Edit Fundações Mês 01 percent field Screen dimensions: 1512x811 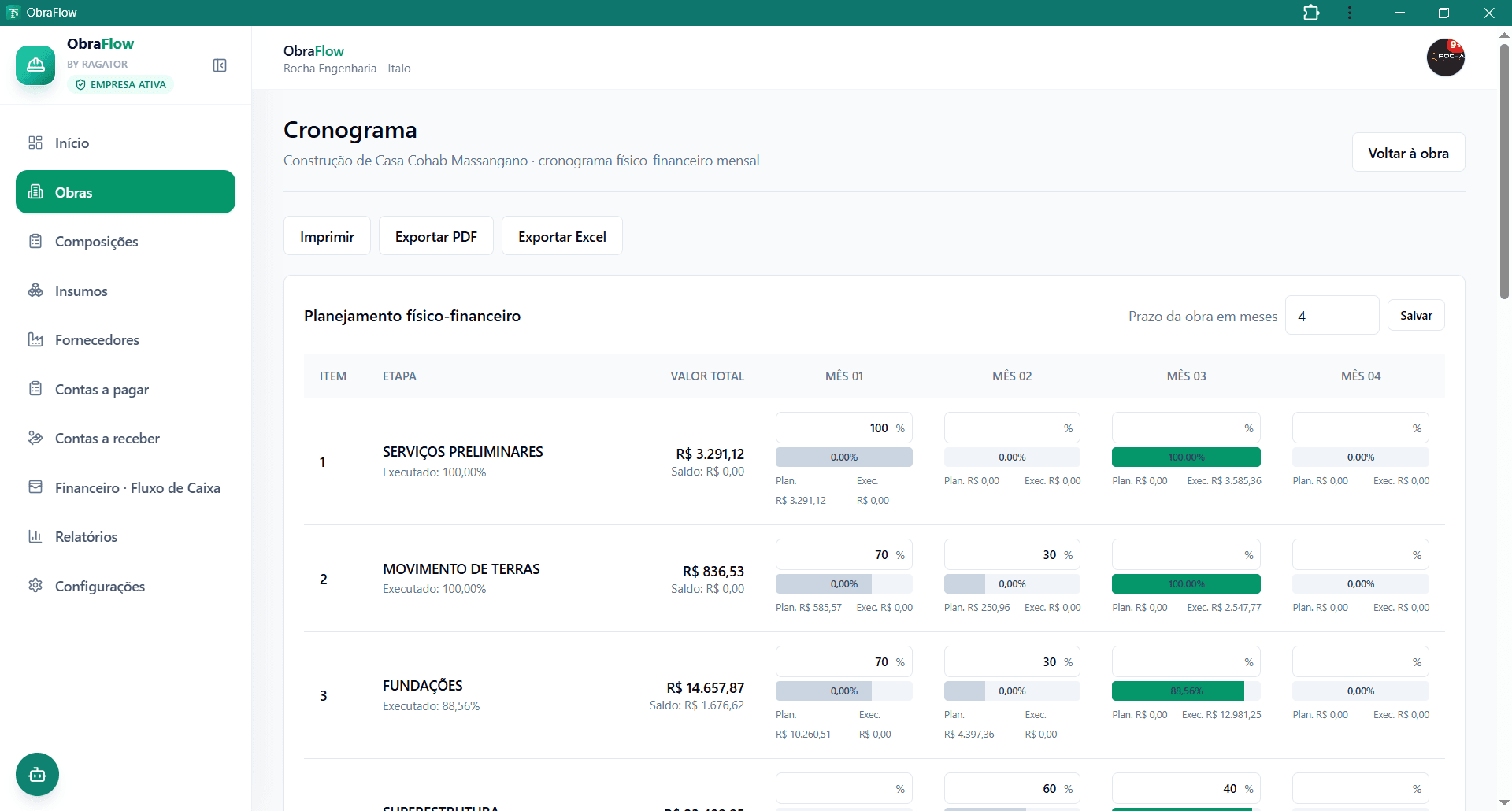click(844, 661)
